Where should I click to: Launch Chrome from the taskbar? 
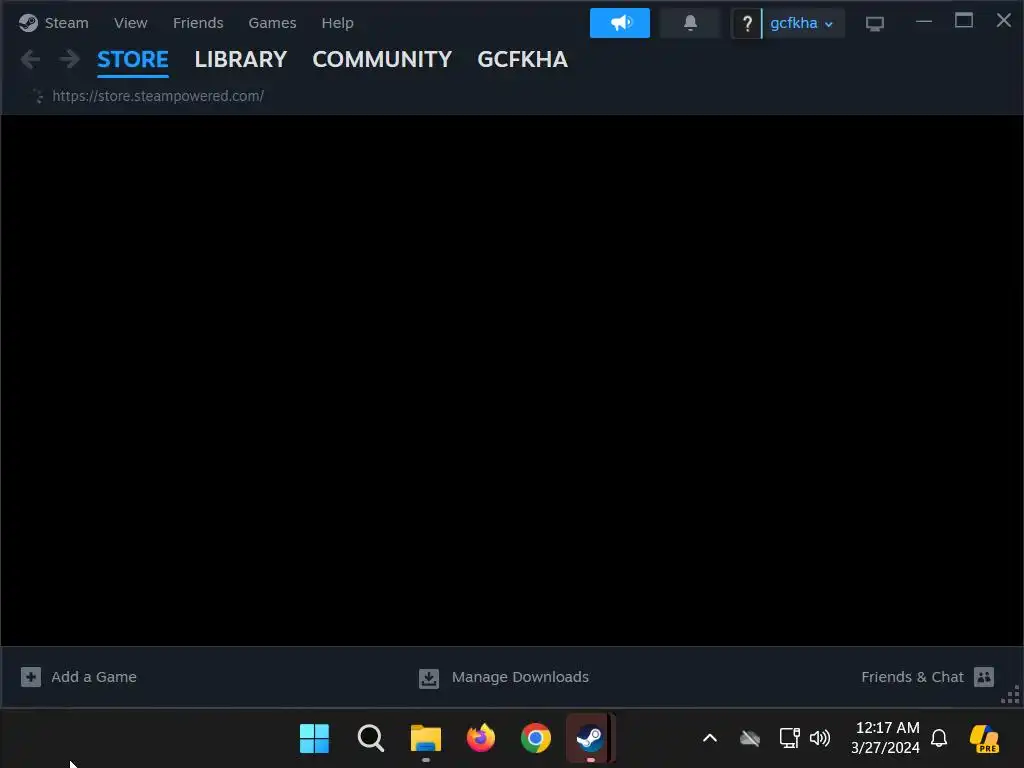tap(536, 739)
